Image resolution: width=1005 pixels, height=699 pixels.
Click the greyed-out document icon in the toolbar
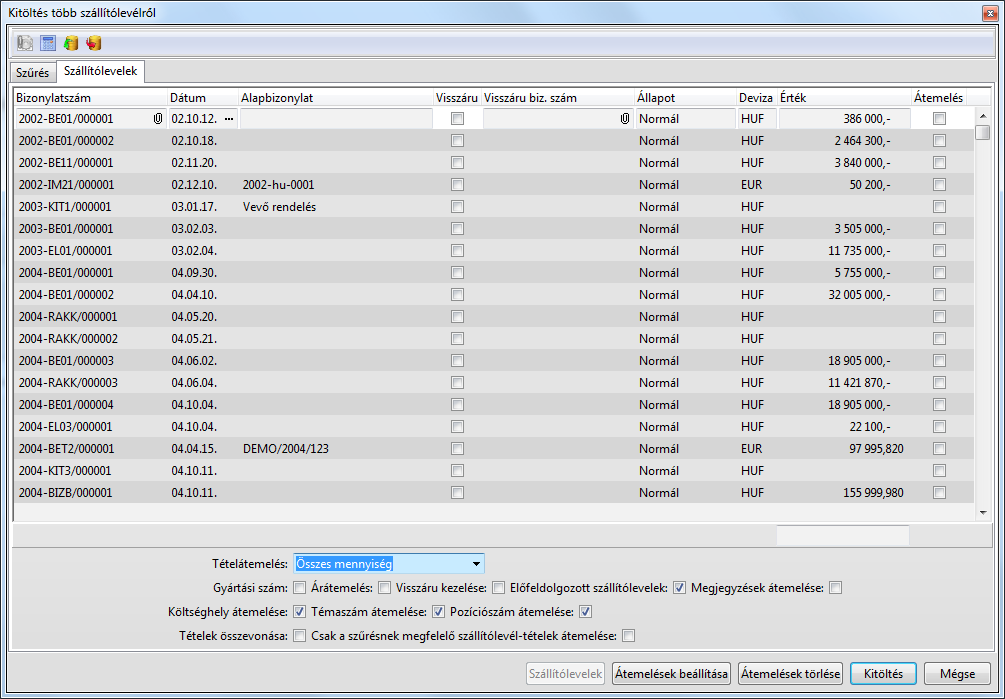25,43
